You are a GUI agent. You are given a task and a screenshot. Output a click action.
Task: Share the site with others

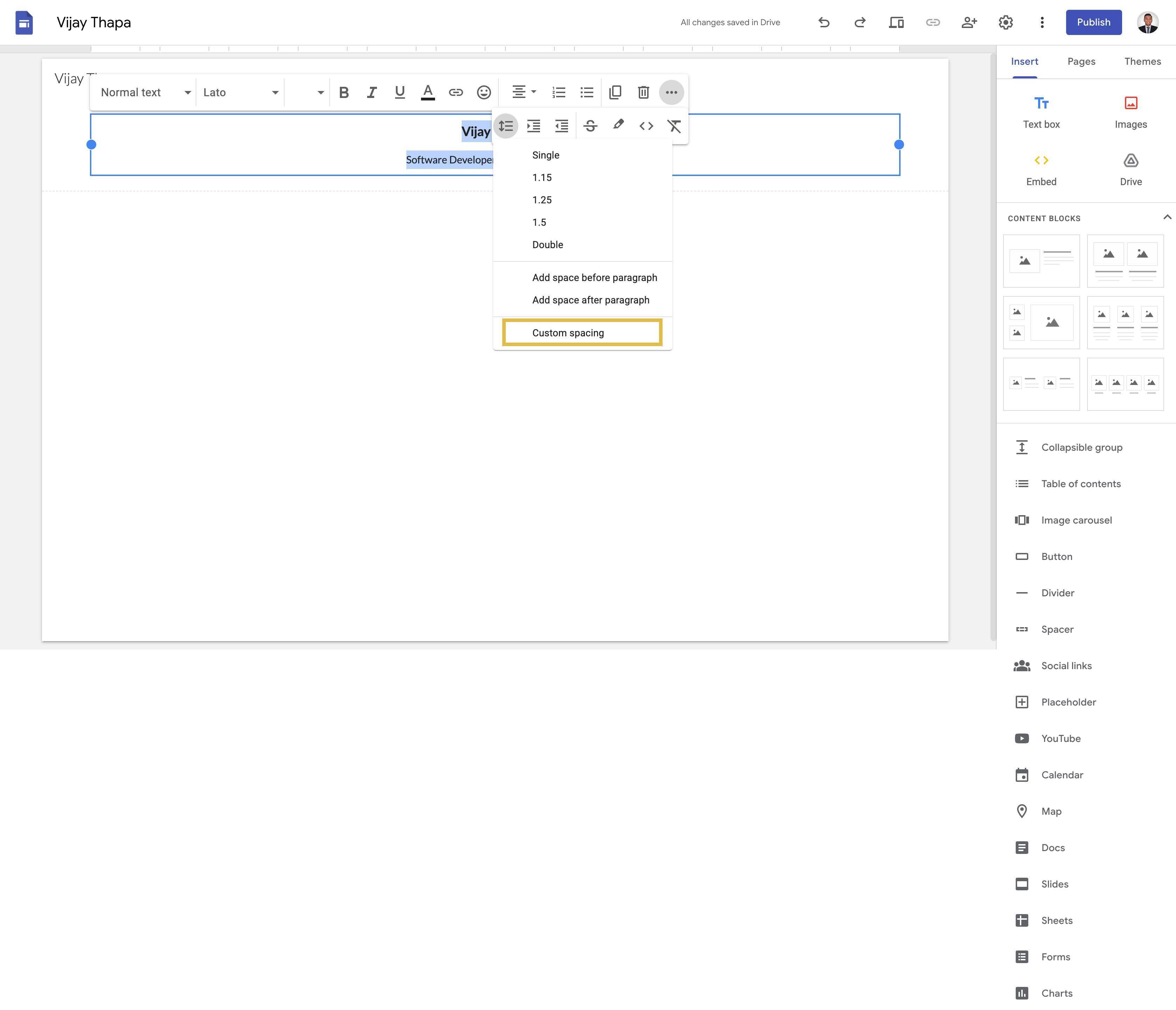(x=969, y=23)
